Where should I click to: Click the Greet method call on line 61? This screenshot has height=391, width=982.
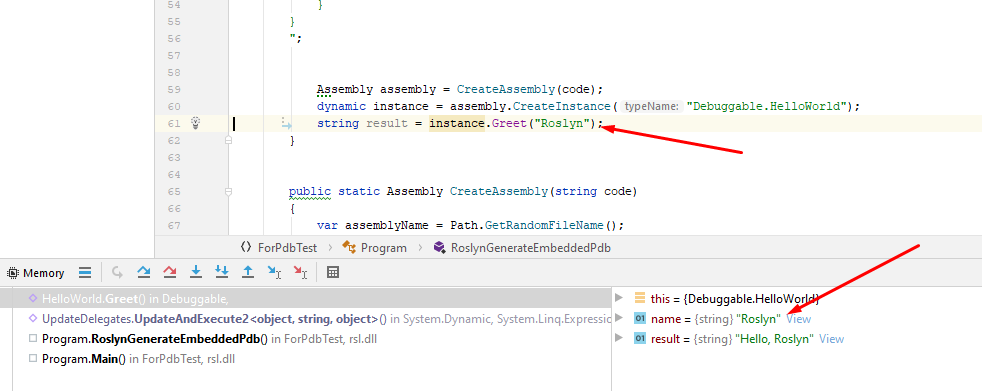tap(509, 123)
